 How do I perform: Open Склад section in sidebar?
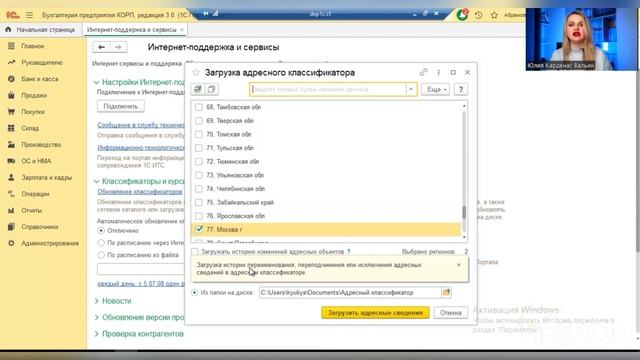[x=30, y=128]
